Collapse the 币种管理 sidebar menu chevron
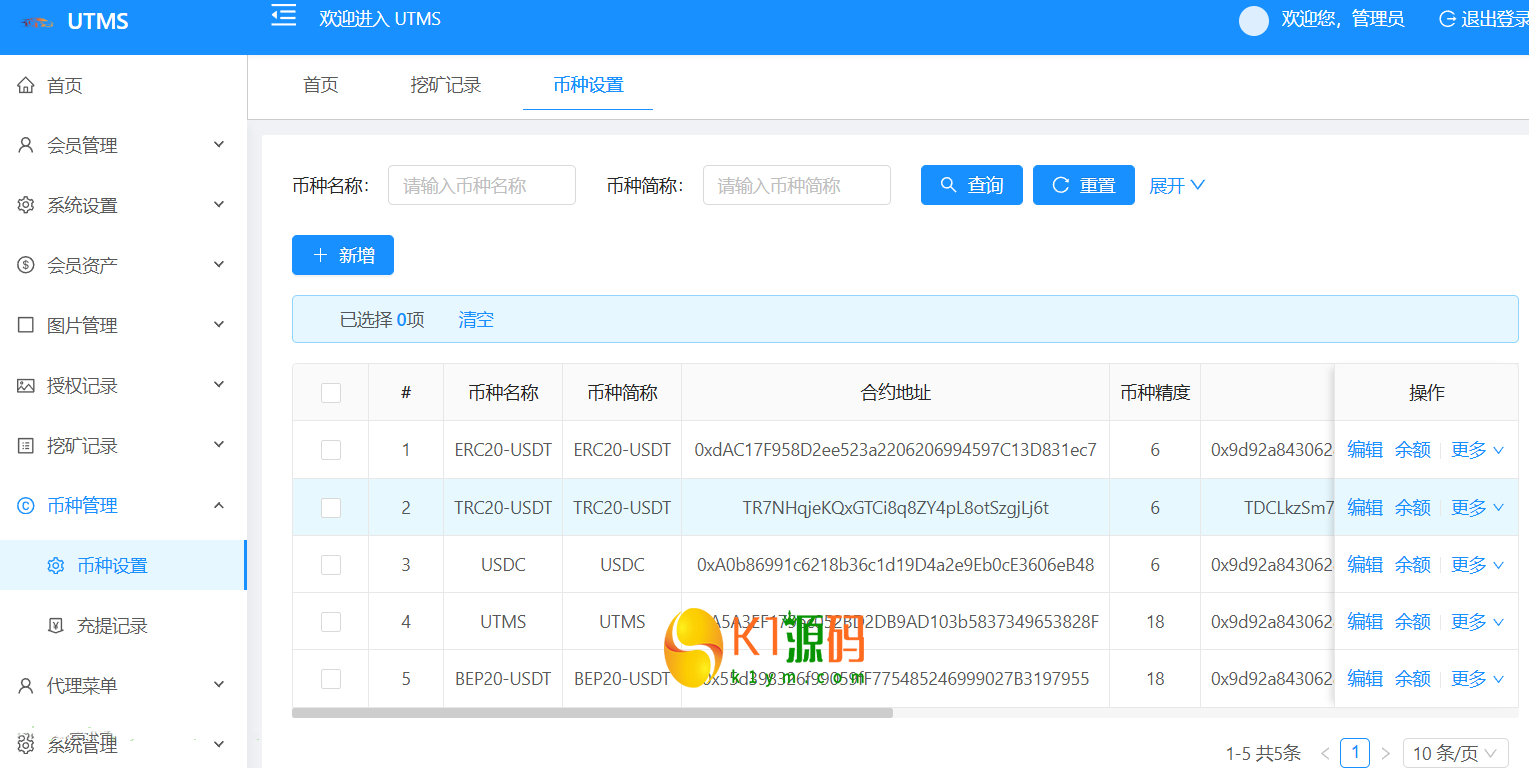Image resolution: width=1529 pixels, height=768 pixels. 219,505
